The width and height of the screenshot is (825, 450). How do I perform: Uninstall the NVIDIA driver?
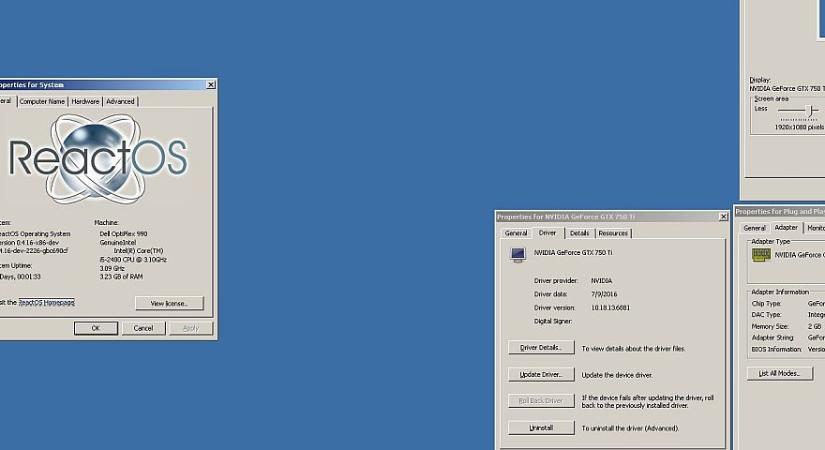541,428
